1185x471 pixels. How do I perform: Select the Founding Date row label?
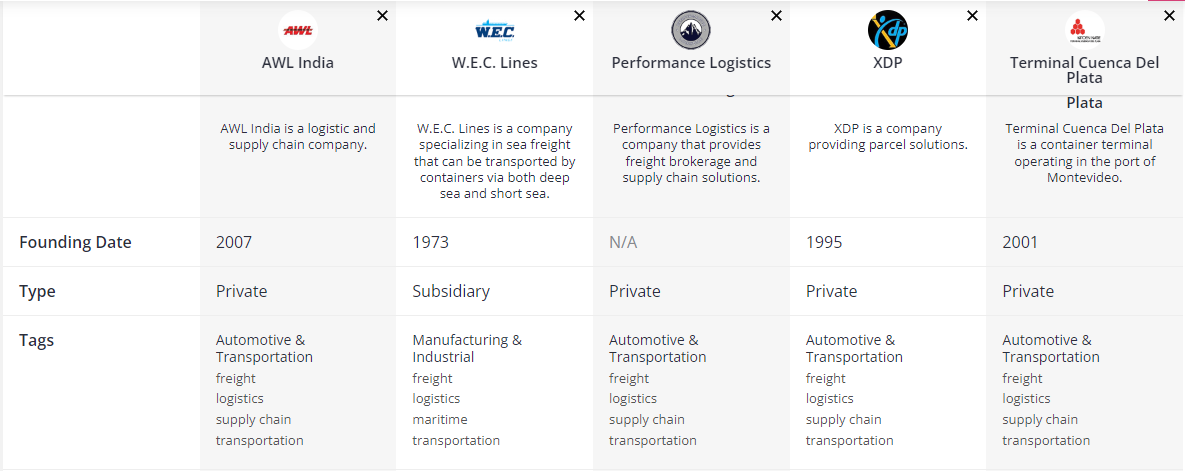pos(75,242)
